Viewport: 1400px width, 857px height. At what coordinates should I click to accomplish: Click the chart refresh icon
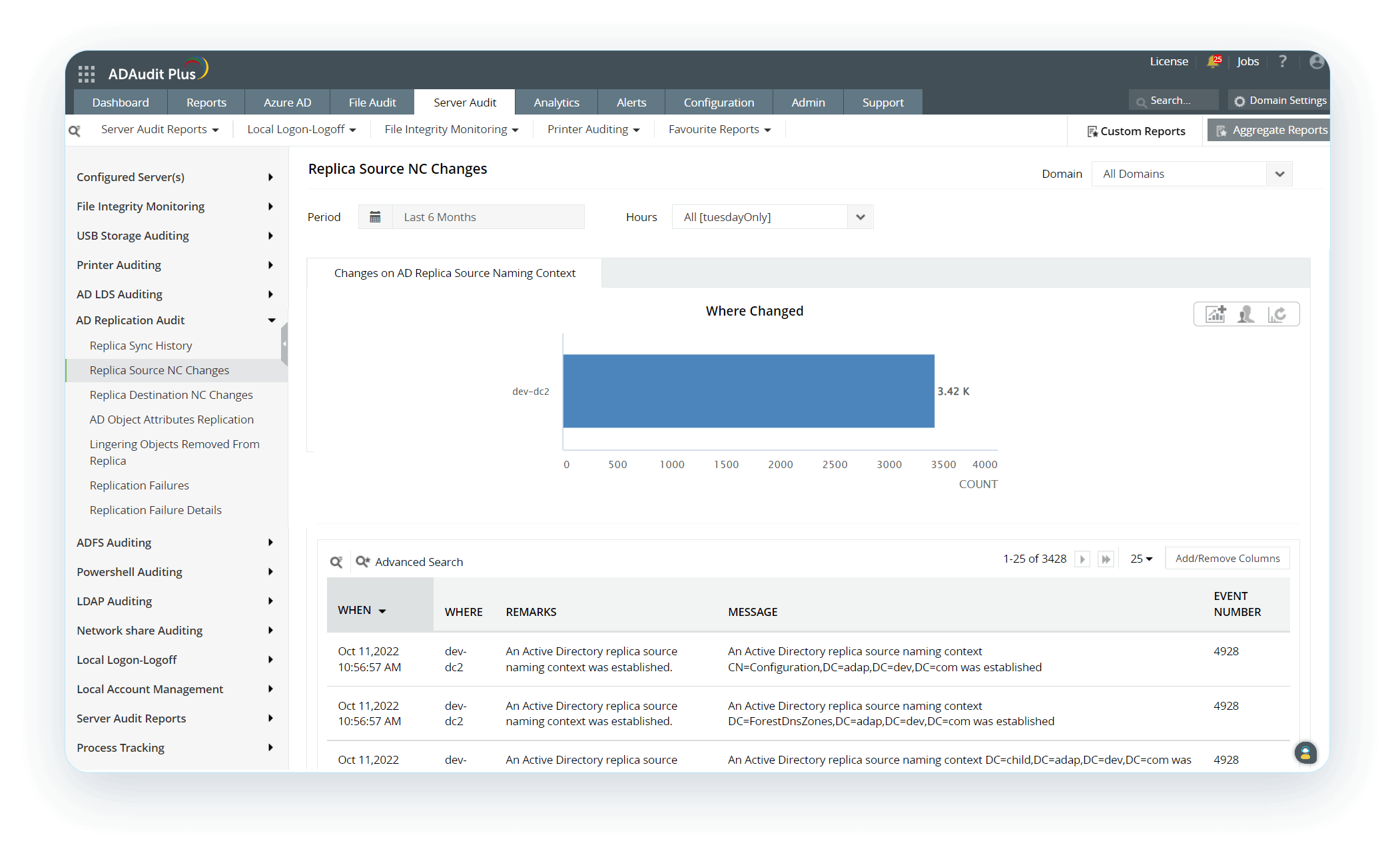click(x=1277, y=314)
